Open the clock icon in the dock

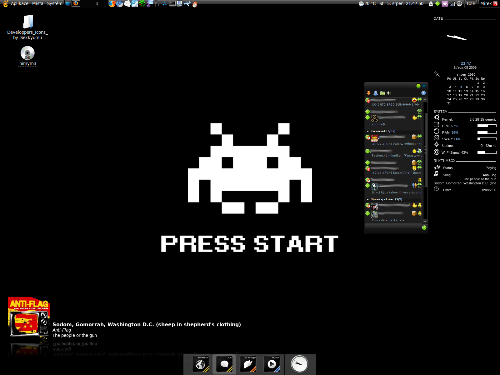(299, 364)
